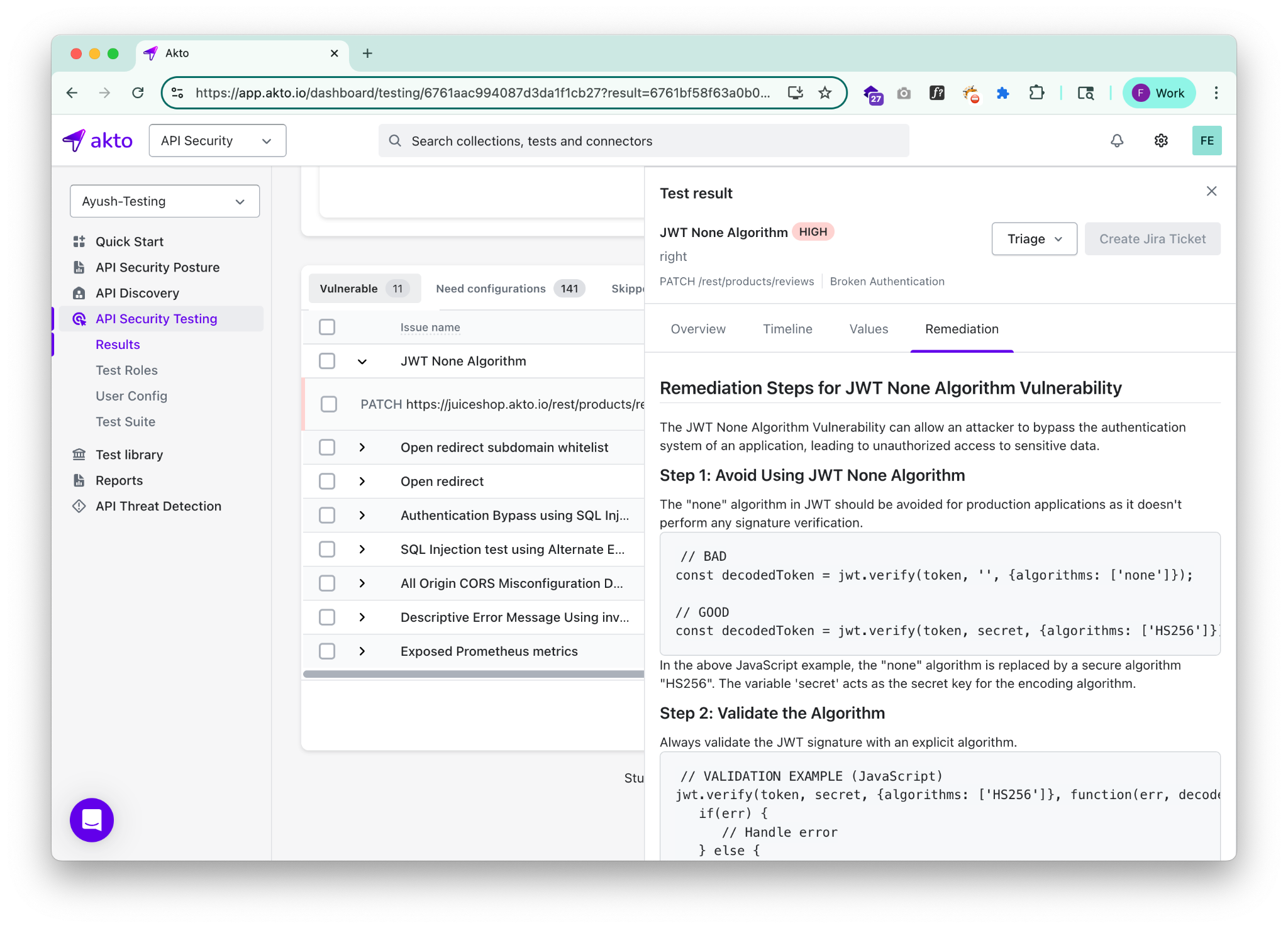Expand the Exposed Prometheus metrics row
The image size is (1288, 928).
362,651
